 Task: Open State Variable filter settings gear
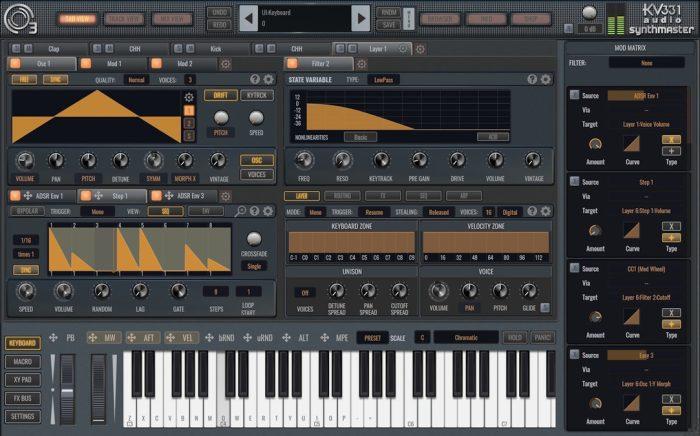coord(546,79)
